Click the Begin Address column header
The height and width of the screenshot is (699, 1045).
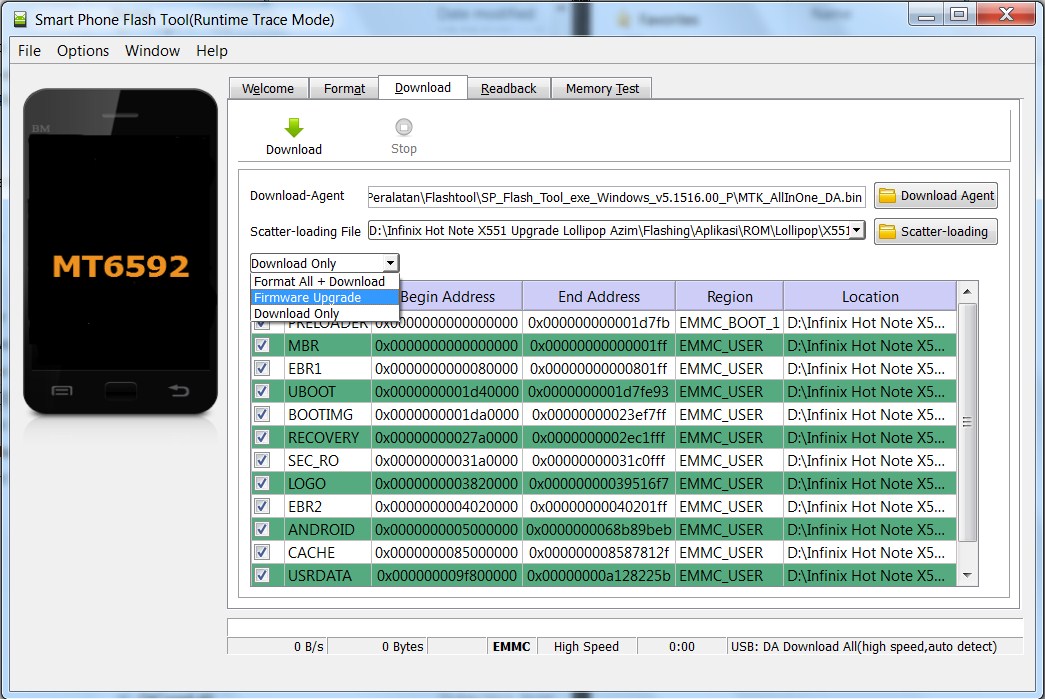(461, 297)
